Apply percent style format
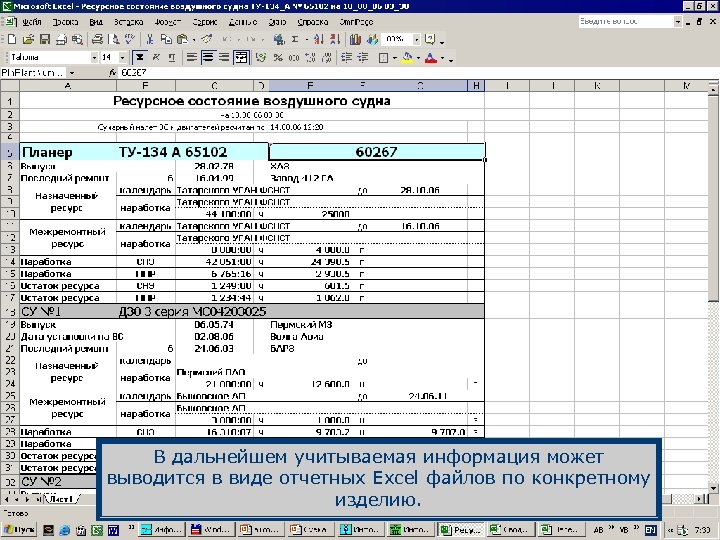This screenshot has height=540, width=720. (x=278, y=58)
